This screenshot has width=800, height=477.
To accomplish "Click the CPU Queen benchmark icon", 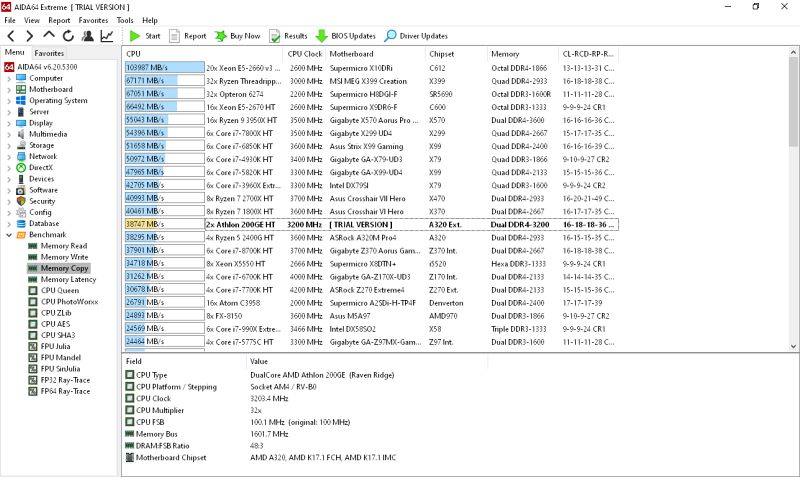I will (33, 290).
